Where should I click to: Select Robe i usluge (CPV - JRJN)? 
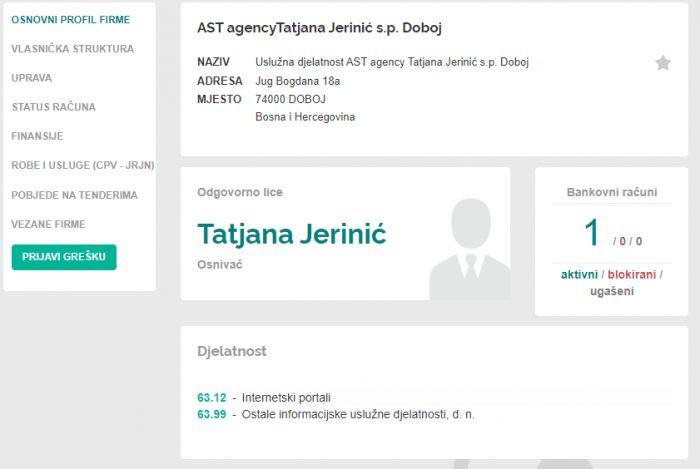tap(83, 165)
